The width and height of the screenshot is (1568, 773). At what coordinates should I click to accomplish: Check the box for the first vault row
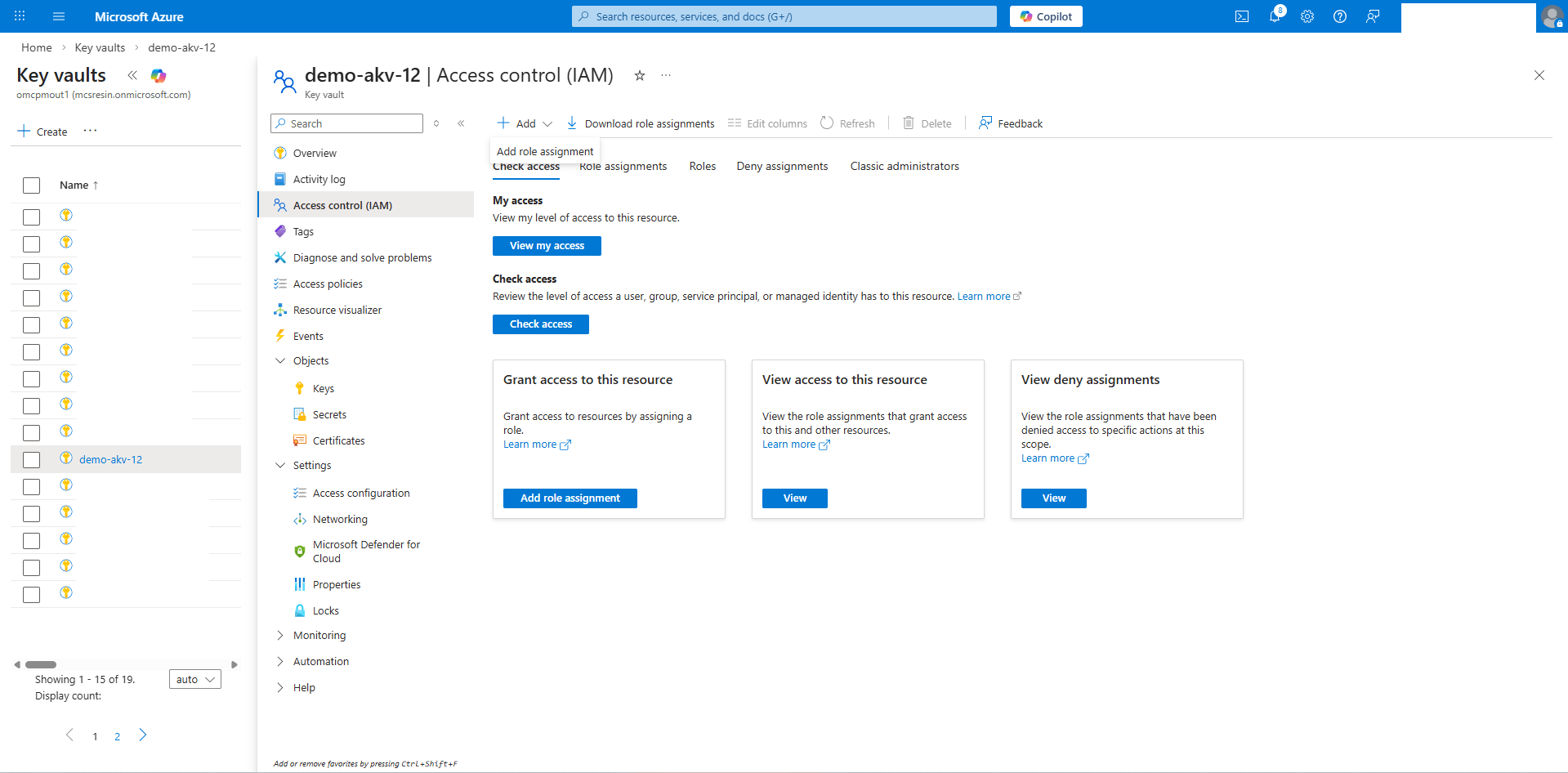[x=31, y=217]
